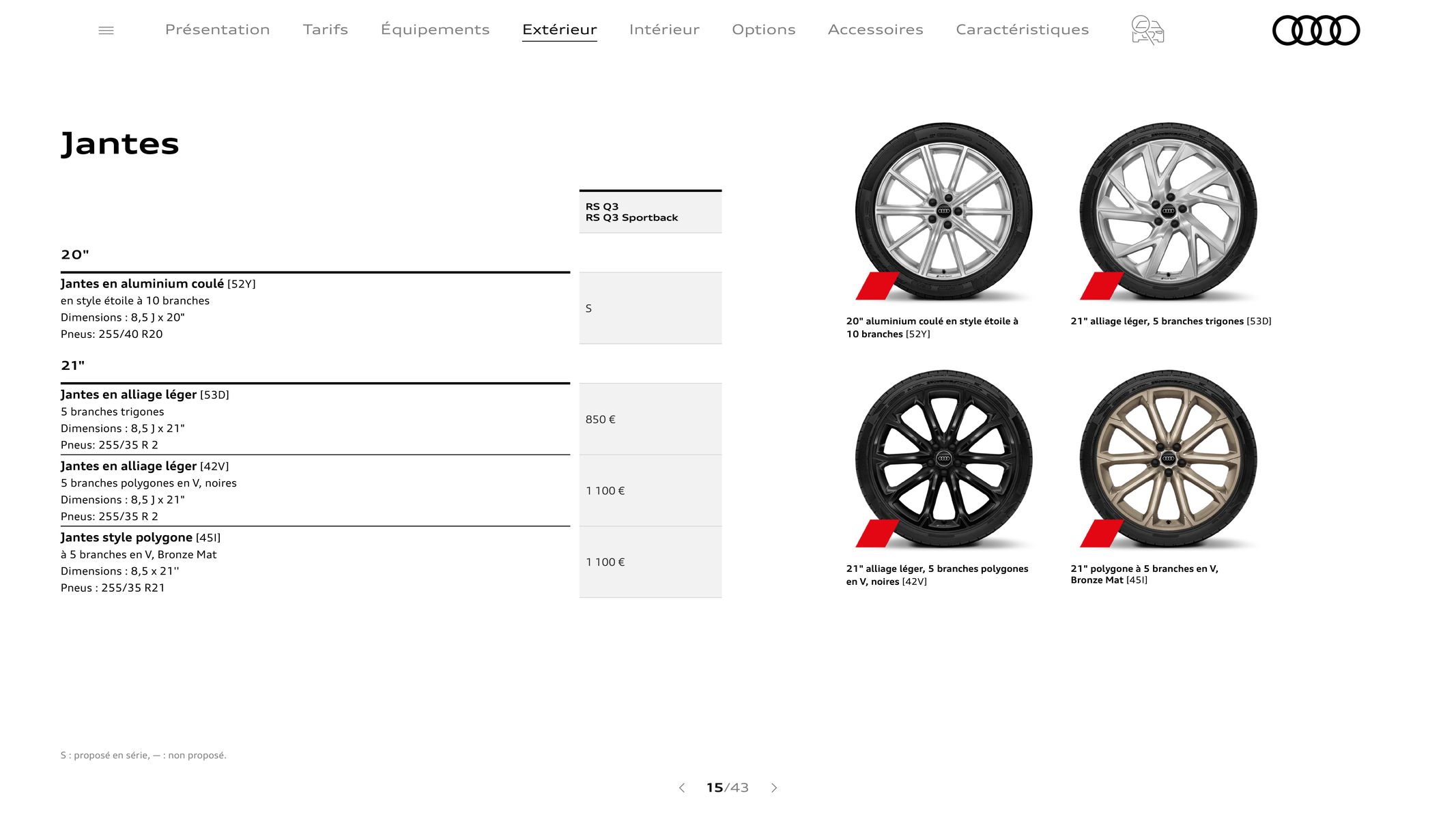
Task: Click the caption ending with [52Y]
Action: click(x=932, y=328)
